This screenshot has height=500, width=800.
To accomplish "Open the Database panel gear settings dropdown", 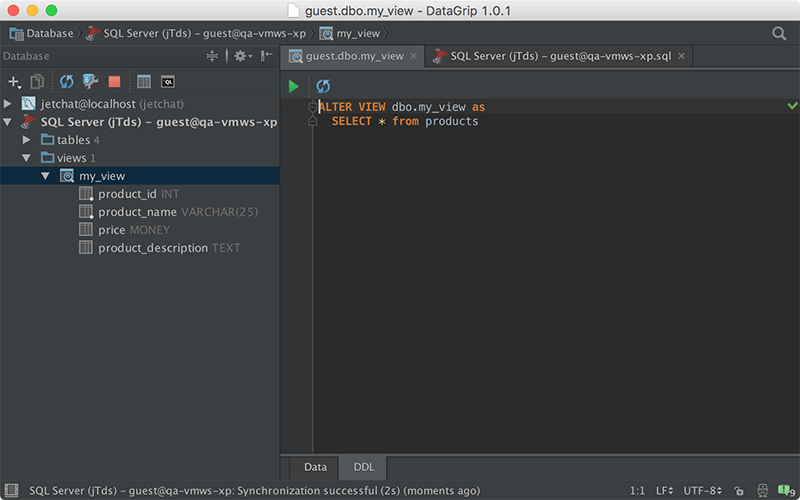I will click(x=242, y=56).
